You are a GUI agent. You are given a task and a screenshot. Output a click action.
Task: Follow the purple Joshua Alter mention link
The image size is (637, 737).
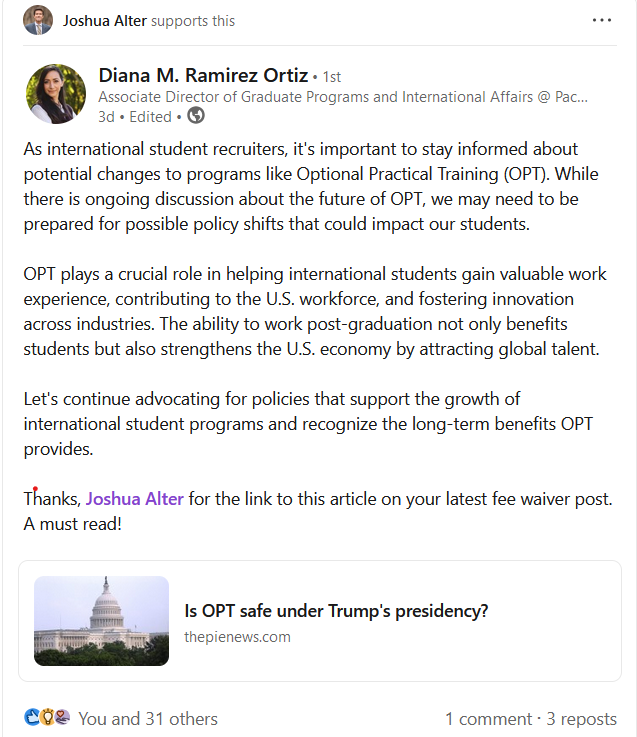coord(134,499)
